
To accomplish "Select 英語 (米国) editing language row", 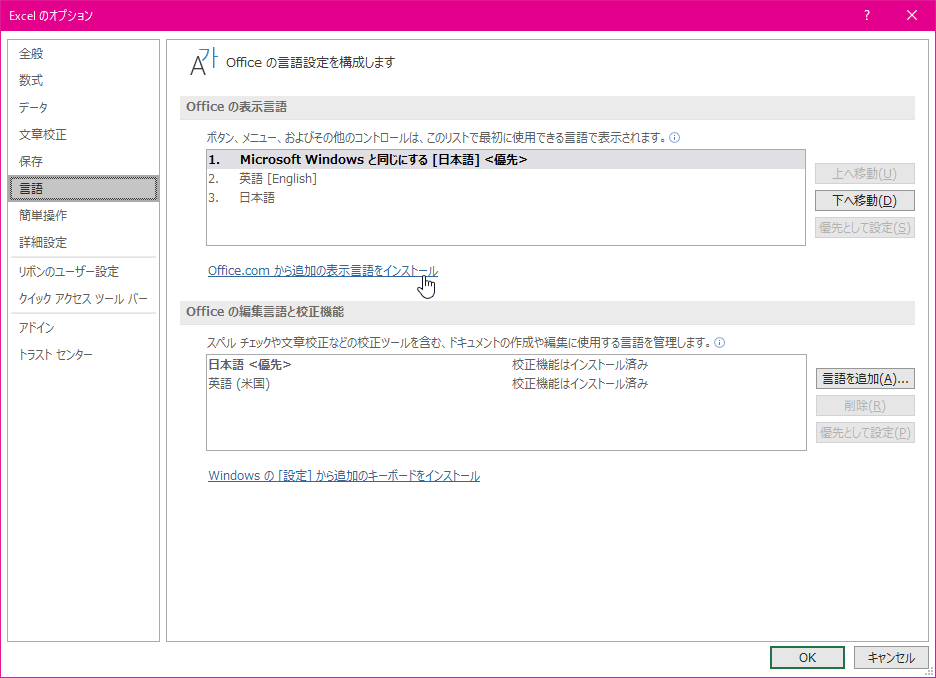I will point(506,384).
